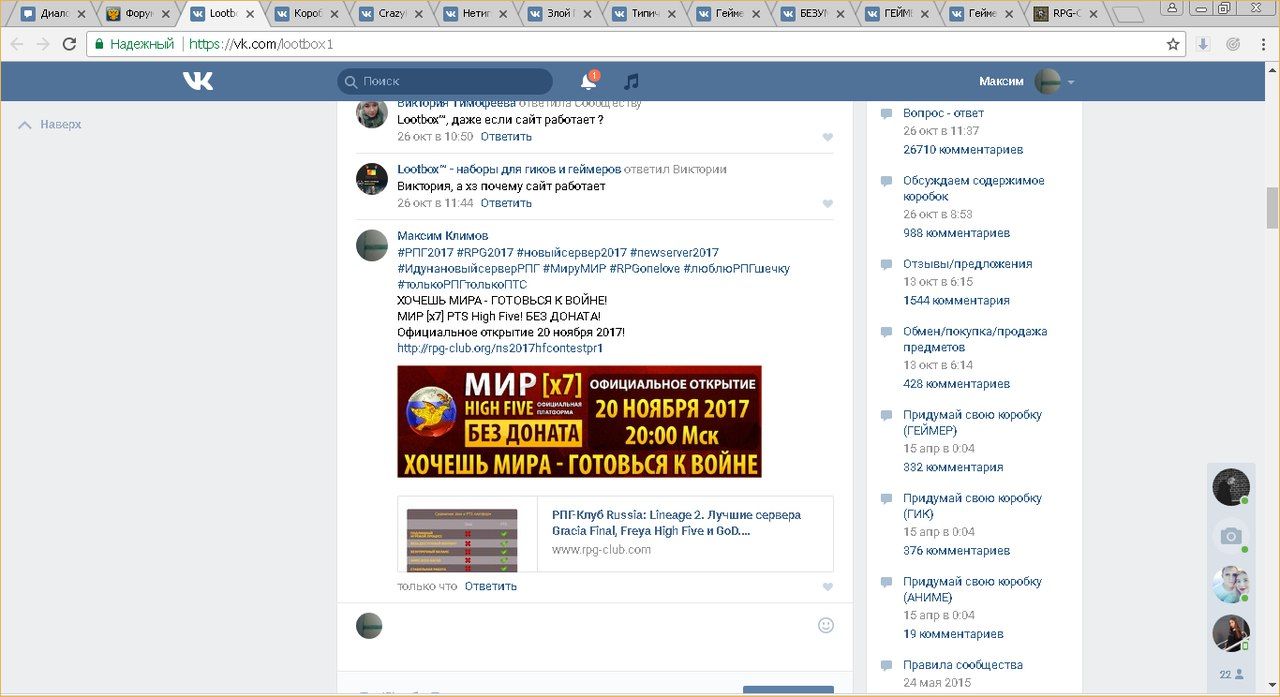Viewport: 1280px width, 697px height.
Task: Click the VK logo home icon
Action: 197,81
